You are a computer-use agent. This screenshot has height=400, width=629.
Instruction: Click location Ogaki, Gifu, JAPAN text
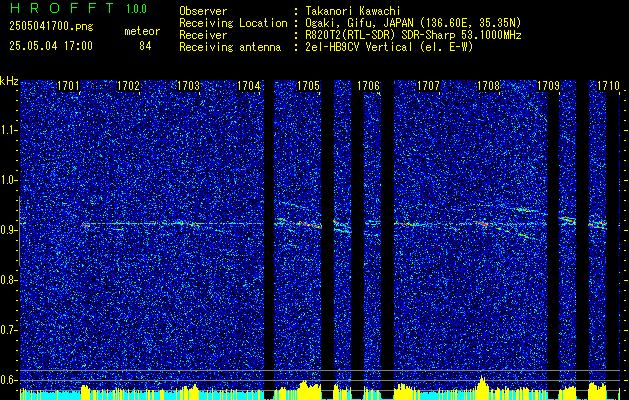click(413, 23)
